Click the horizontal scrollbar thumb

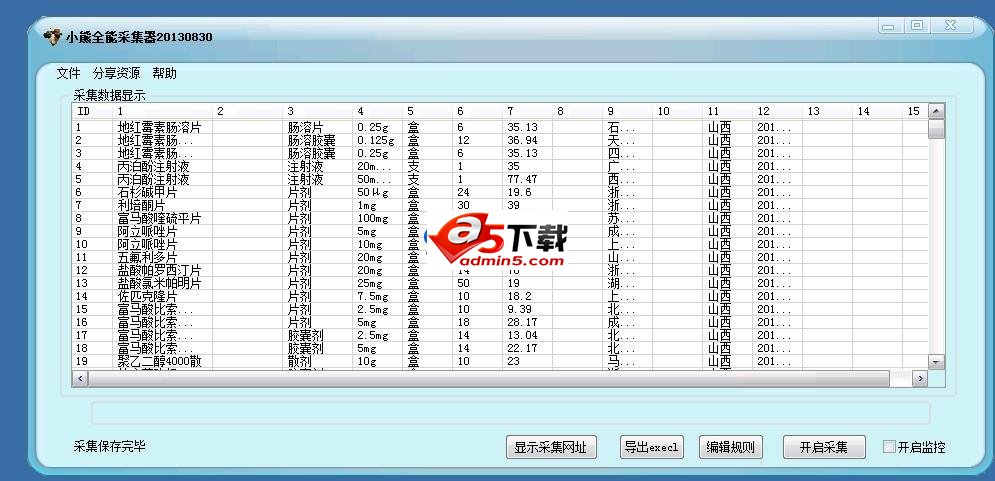tap(488, 378)
